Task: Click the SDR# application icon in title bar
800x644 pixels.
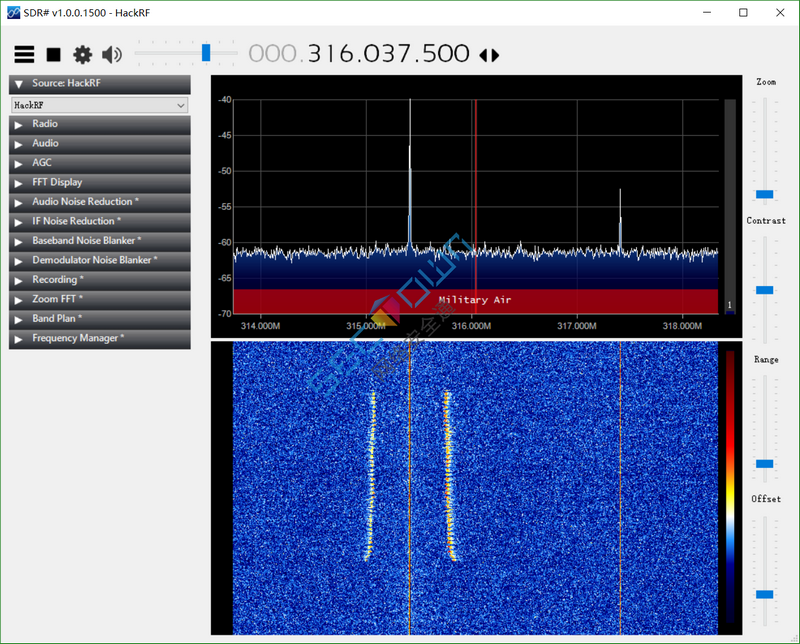Action: click(13, 12)
